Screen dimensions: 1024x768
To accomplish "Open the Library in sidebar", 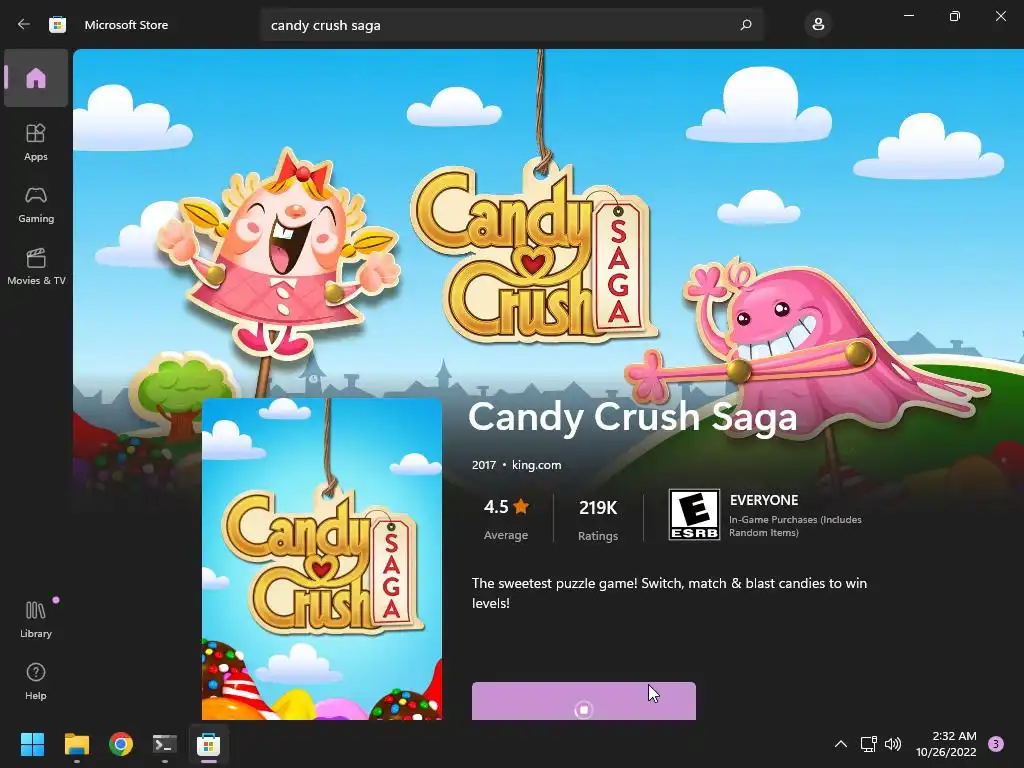I will click(36, 619).
